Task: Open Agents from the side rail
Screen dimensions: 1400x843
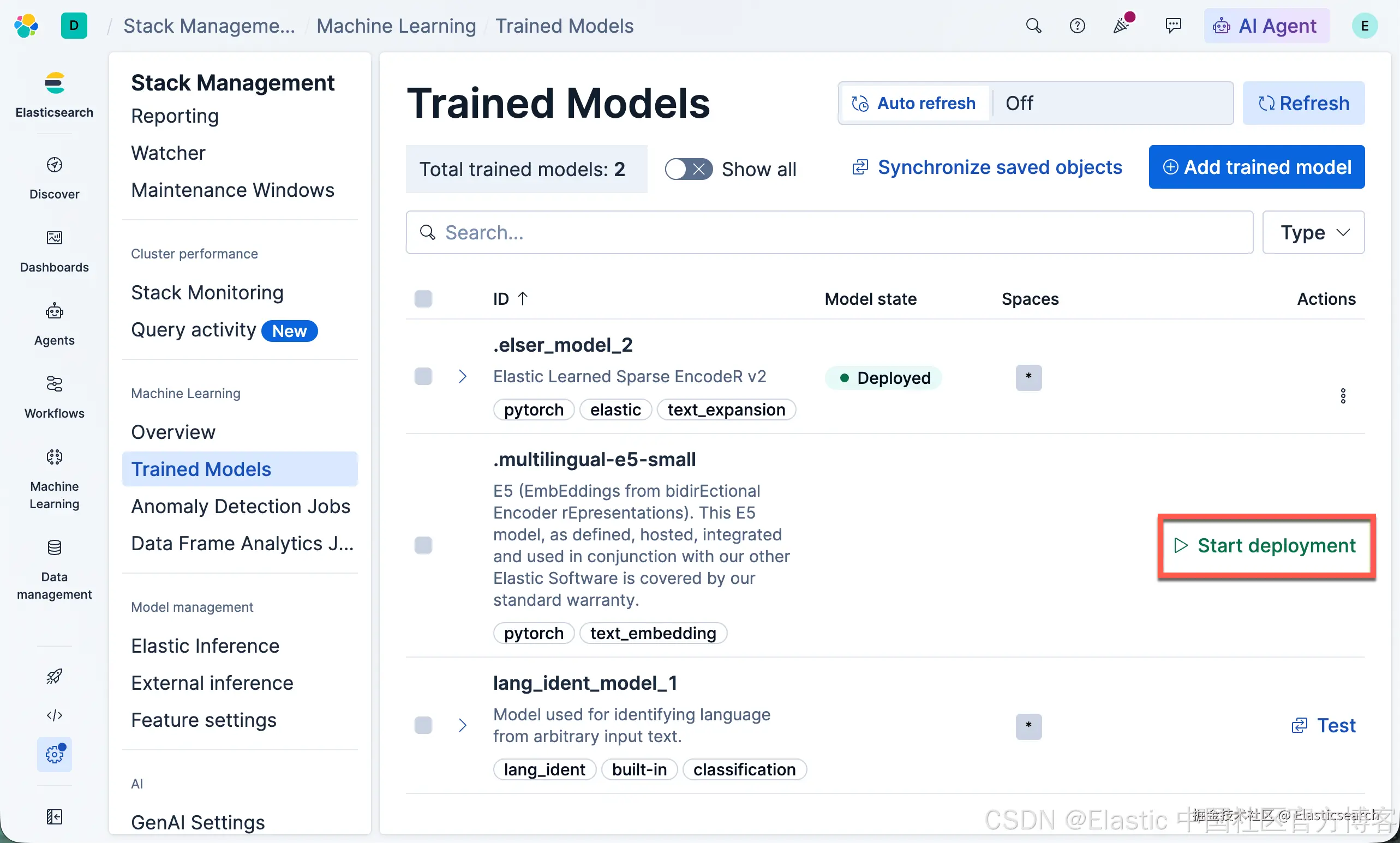Action: (55, 323)
